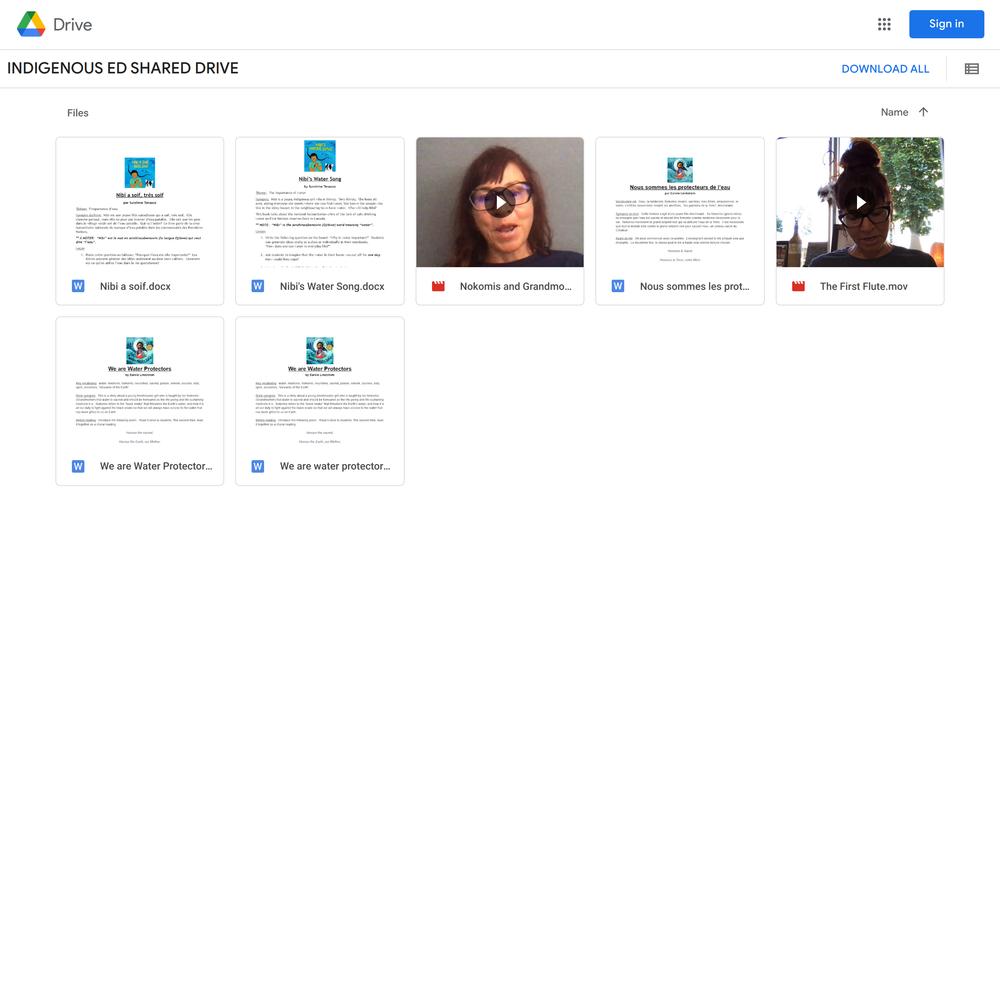
Task: Open We are Water Protector... thumbnail preview
Action: click(140, 383)
